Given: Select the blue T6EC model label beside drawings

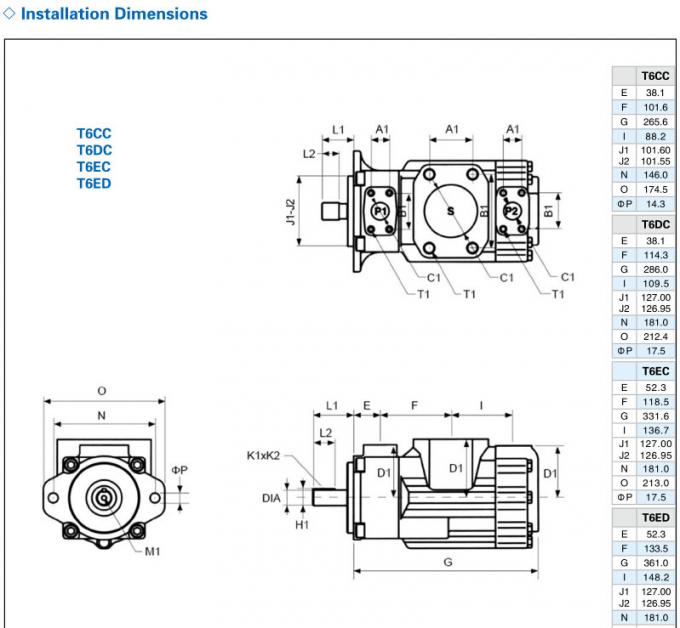Looking at the screenshot, I should click(94, 167).
